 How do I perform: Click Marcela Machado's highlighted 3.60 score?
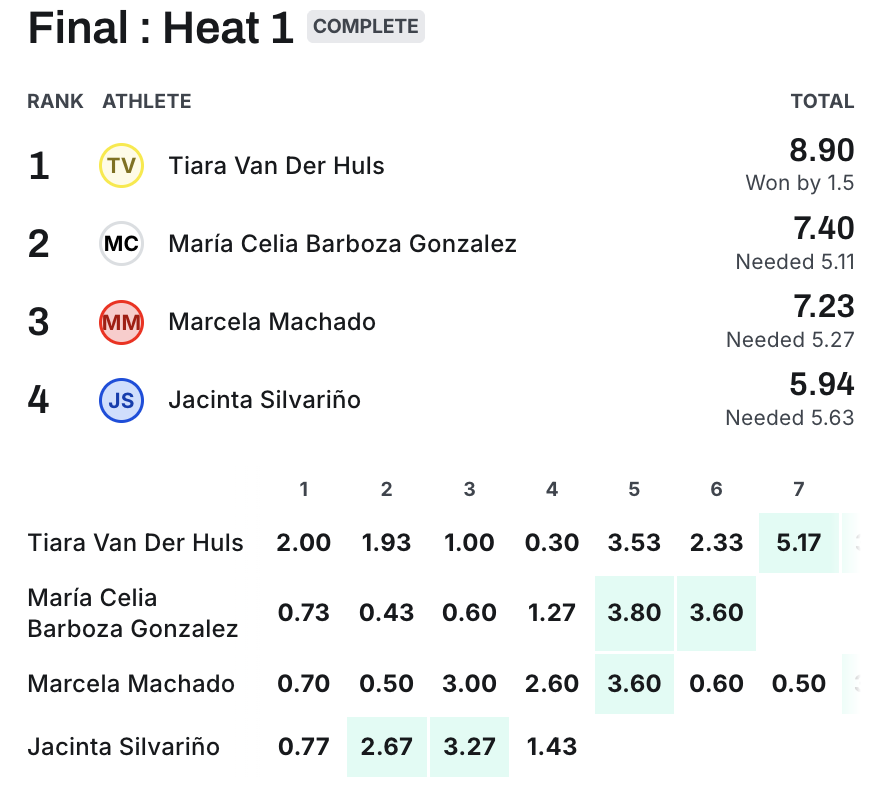pyautogui.click(x=634, y=684)
